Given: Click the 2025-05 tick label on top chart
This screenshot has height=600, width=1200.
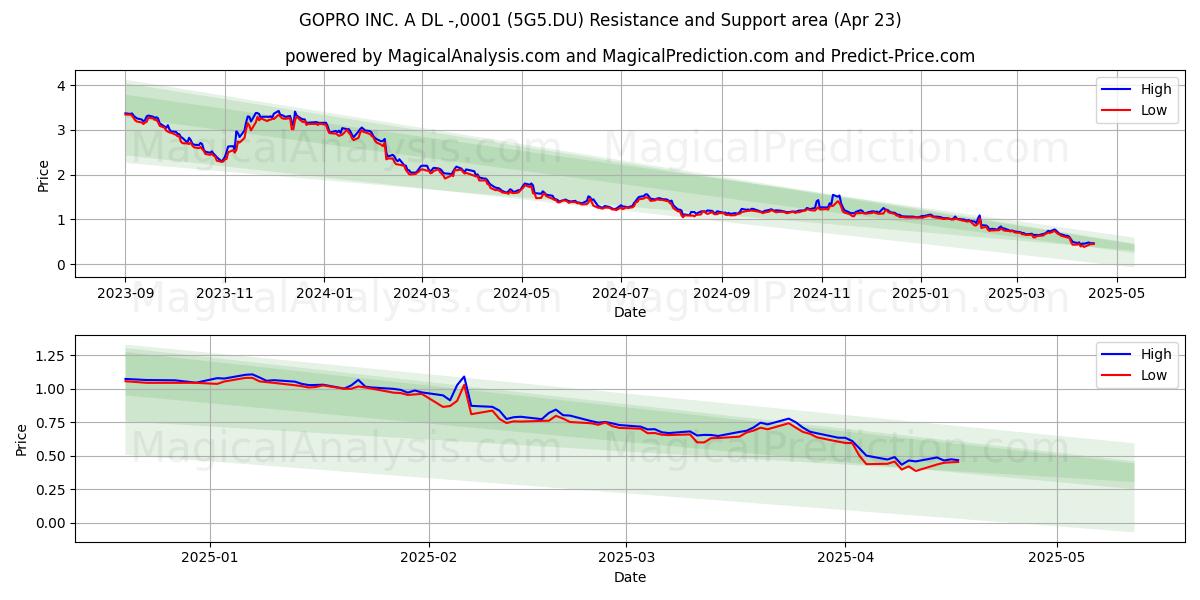Looking at the screenshot, I should [x=1116, y=293].
